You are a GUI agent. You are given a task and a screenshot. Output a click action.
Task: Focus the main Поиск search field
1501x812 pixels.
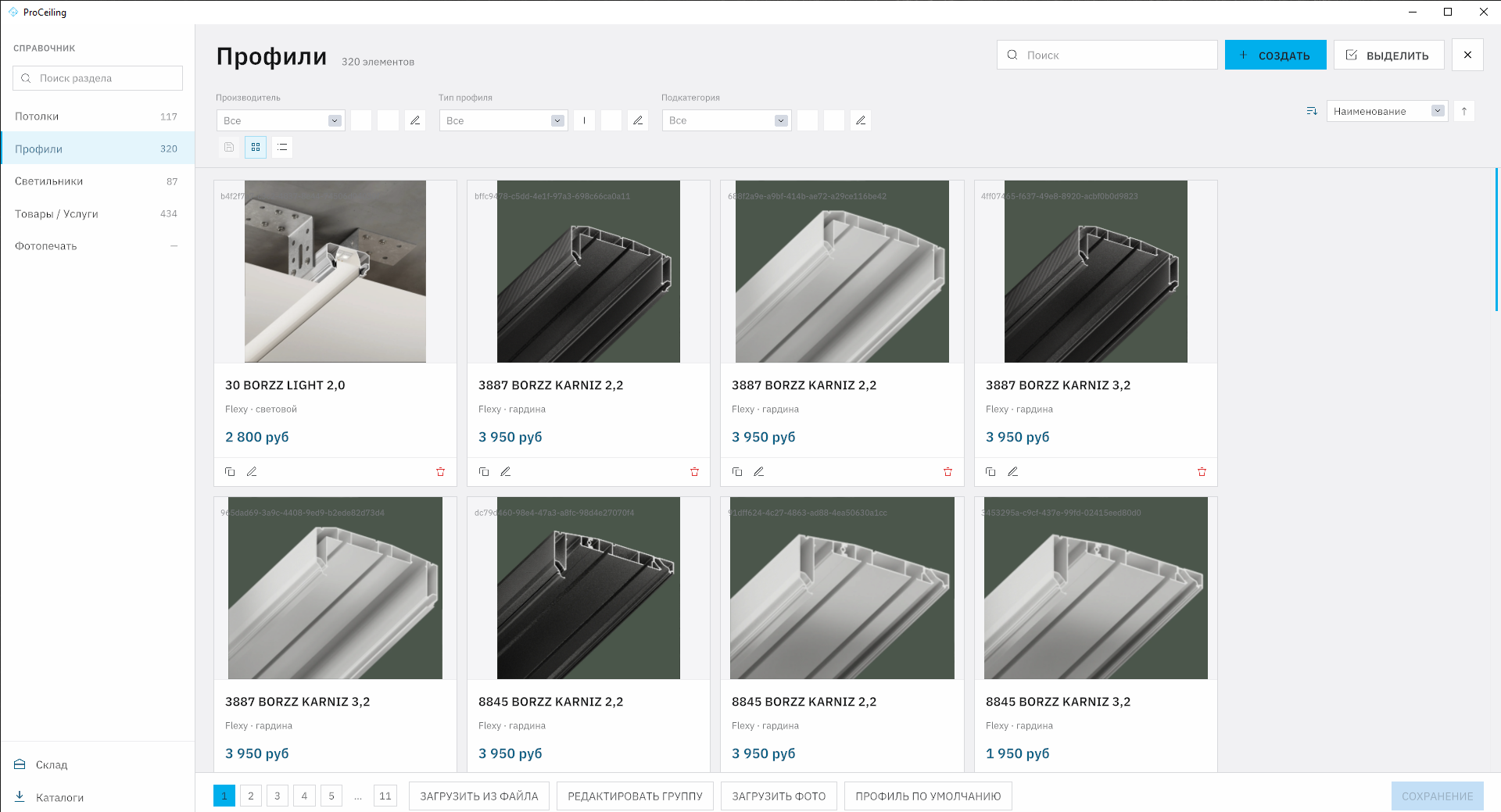coord(1107,55)
